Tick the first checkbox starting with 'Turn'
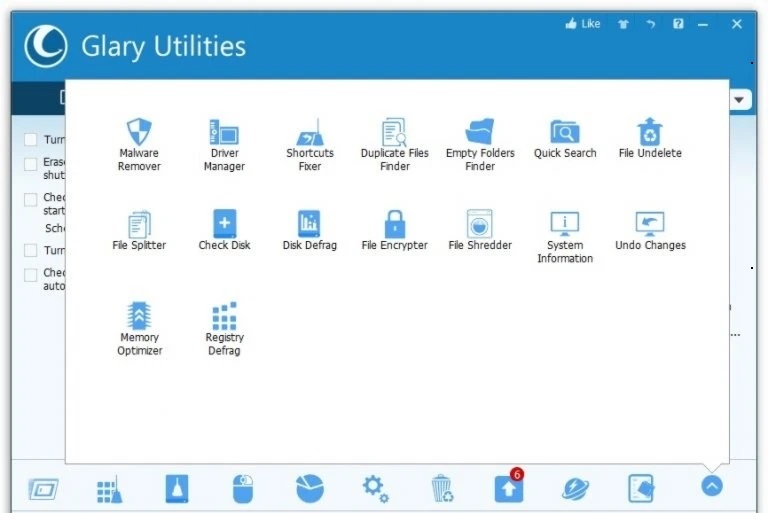The width and height of the screenshot is (768, 513). 31,140
